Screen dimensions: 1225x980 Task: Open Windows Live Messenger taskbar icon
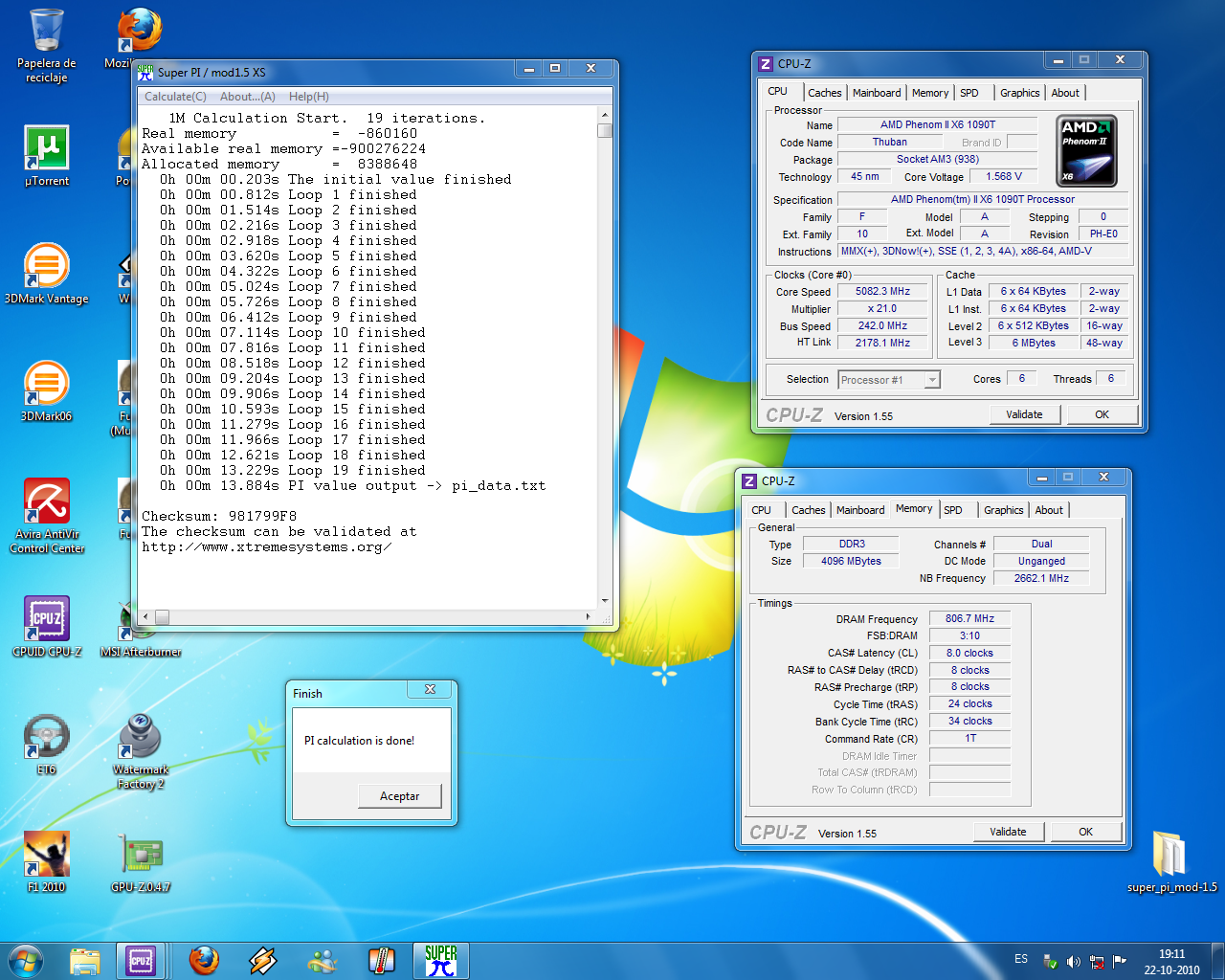[322, 960]
